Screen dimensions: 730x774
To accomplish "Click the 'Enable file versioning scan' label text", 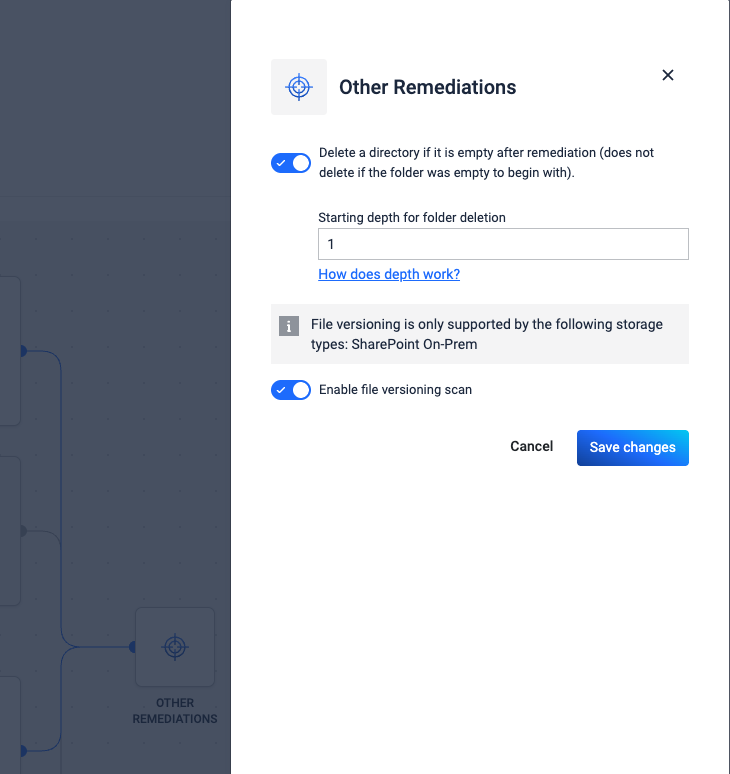I will click(x=395, y=390).
